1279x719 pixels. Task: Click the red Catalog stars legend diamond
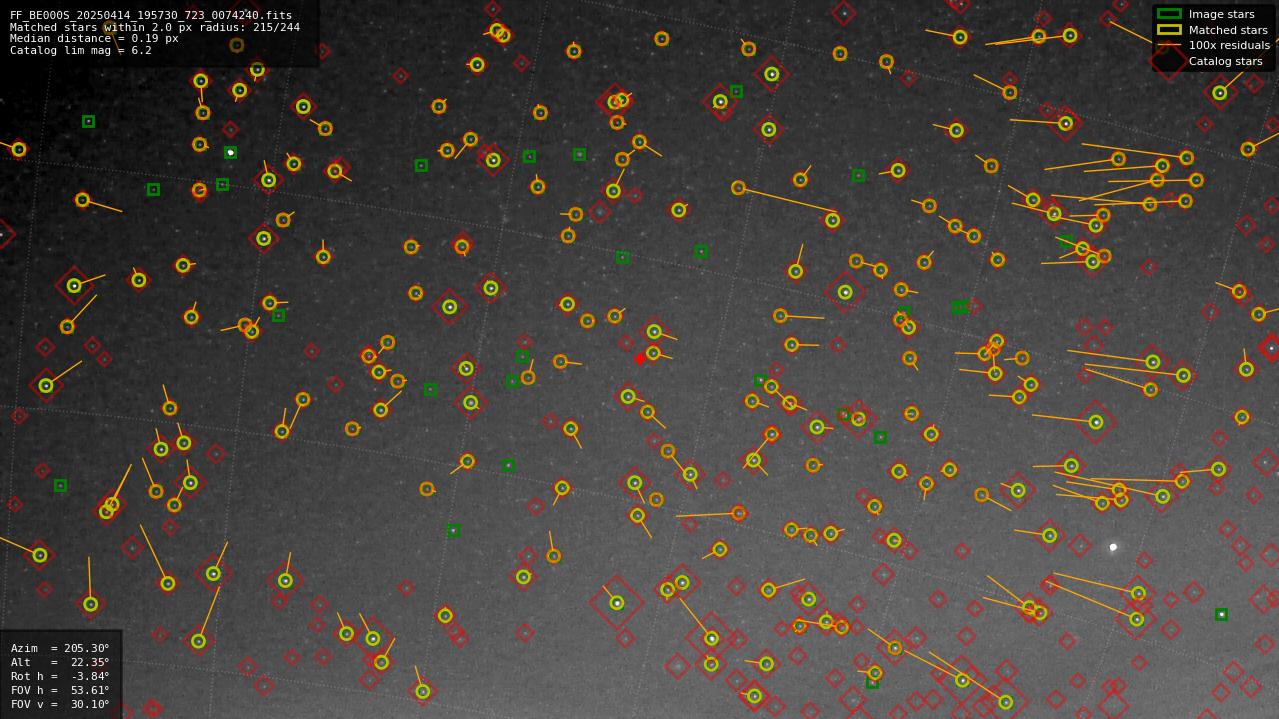(1169, 61)
